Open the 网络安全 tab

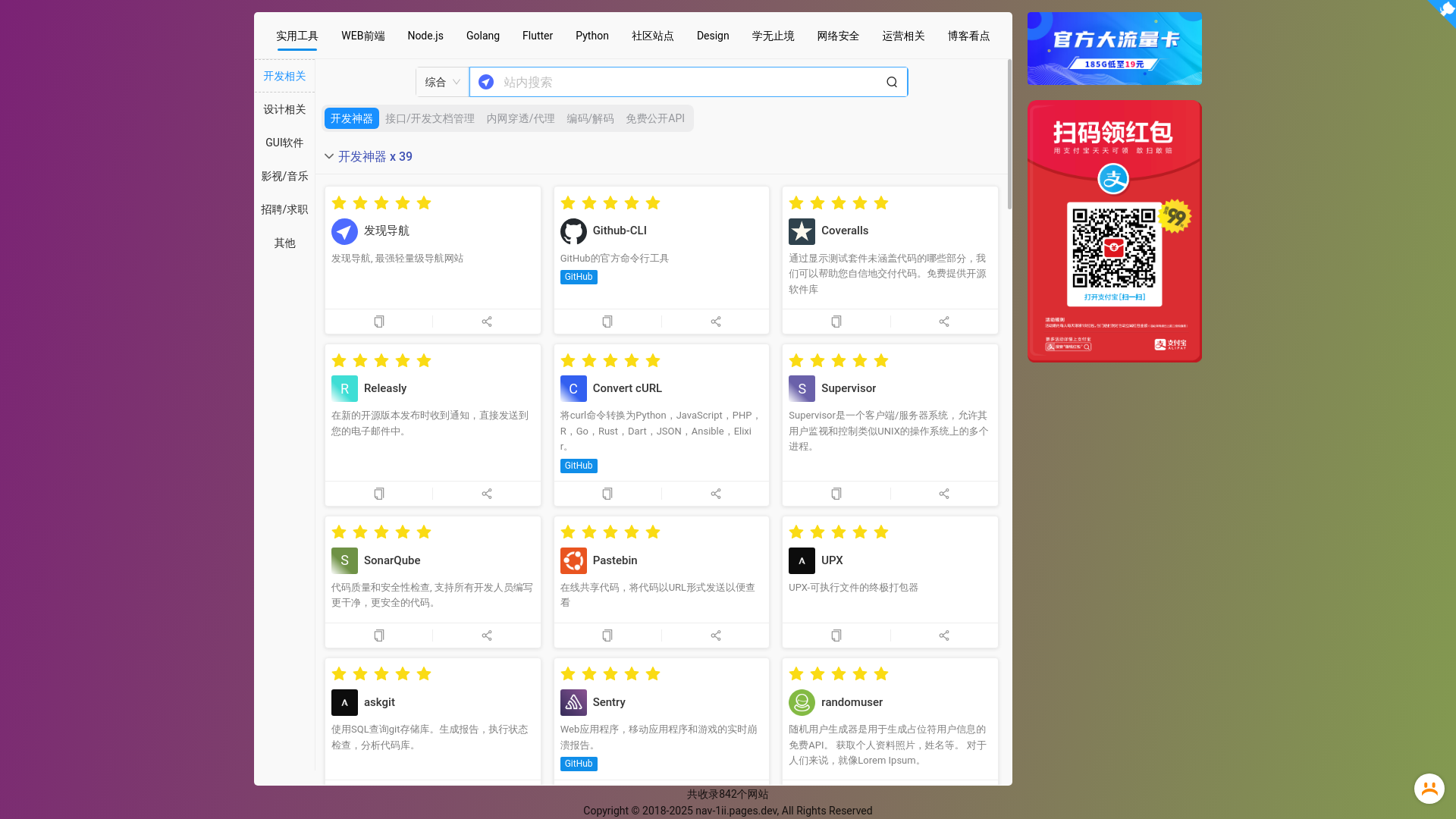click(x=838, y=36)
